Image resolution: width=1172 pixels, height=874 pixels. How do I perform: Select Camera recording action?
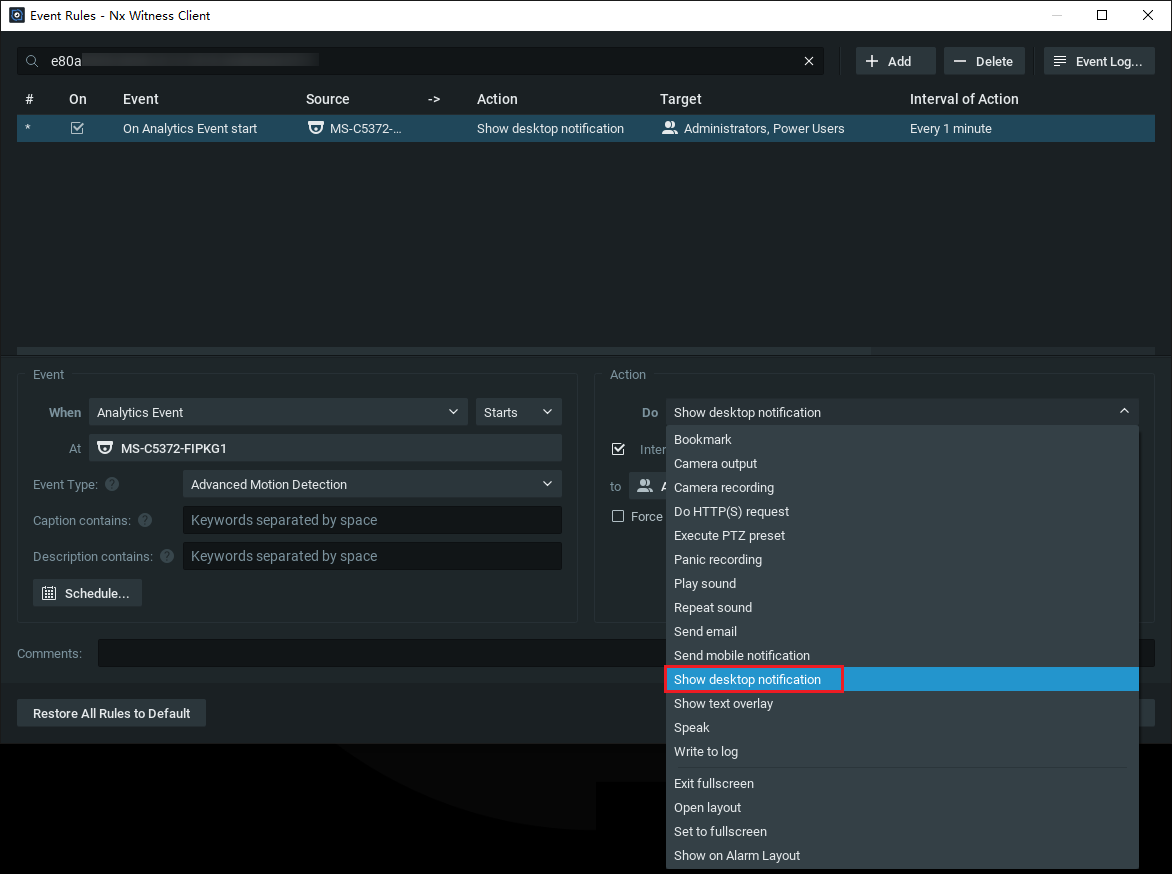coord(902,487)
